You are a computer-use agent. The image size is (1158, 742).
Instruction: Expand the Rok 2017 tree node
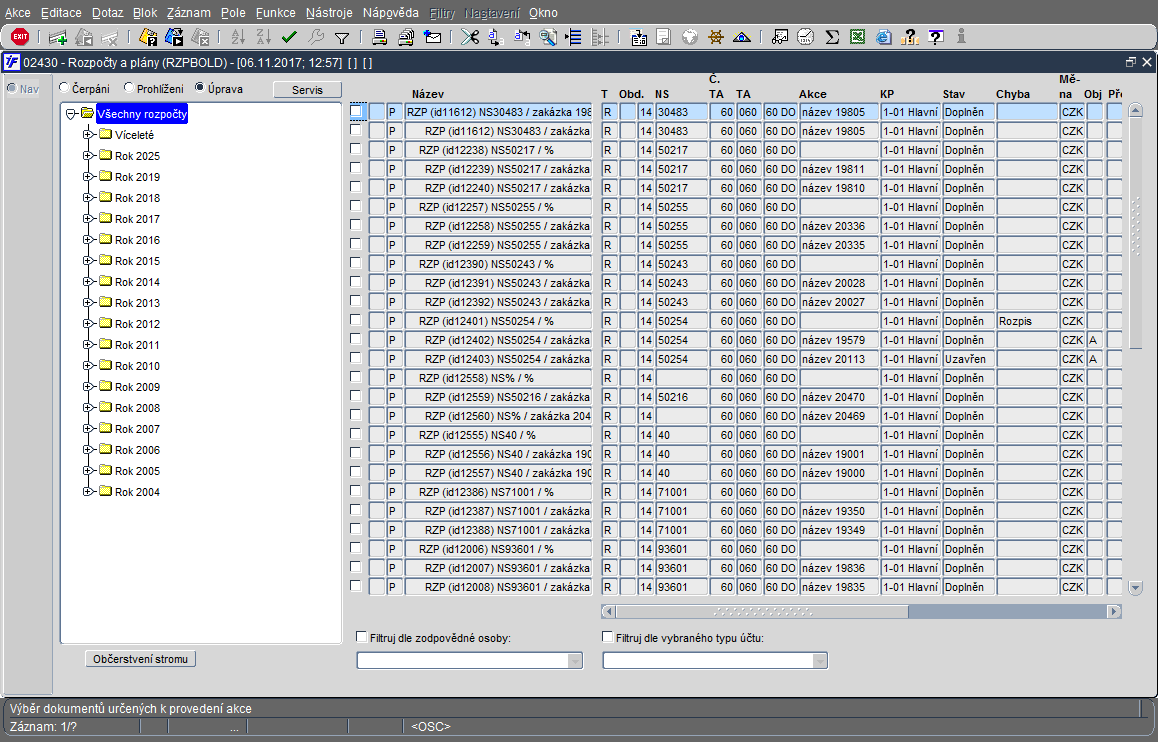(x=88, y=219)
